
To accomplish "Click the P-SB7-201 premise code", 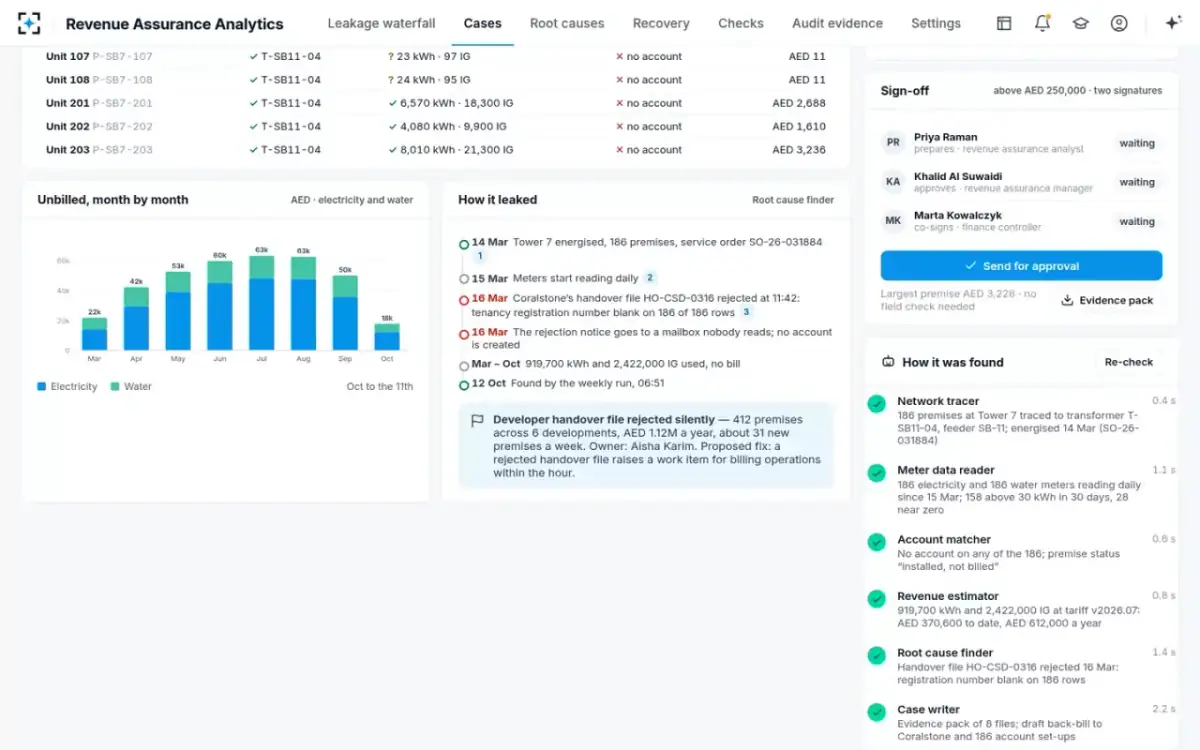I will pos(123,103).
